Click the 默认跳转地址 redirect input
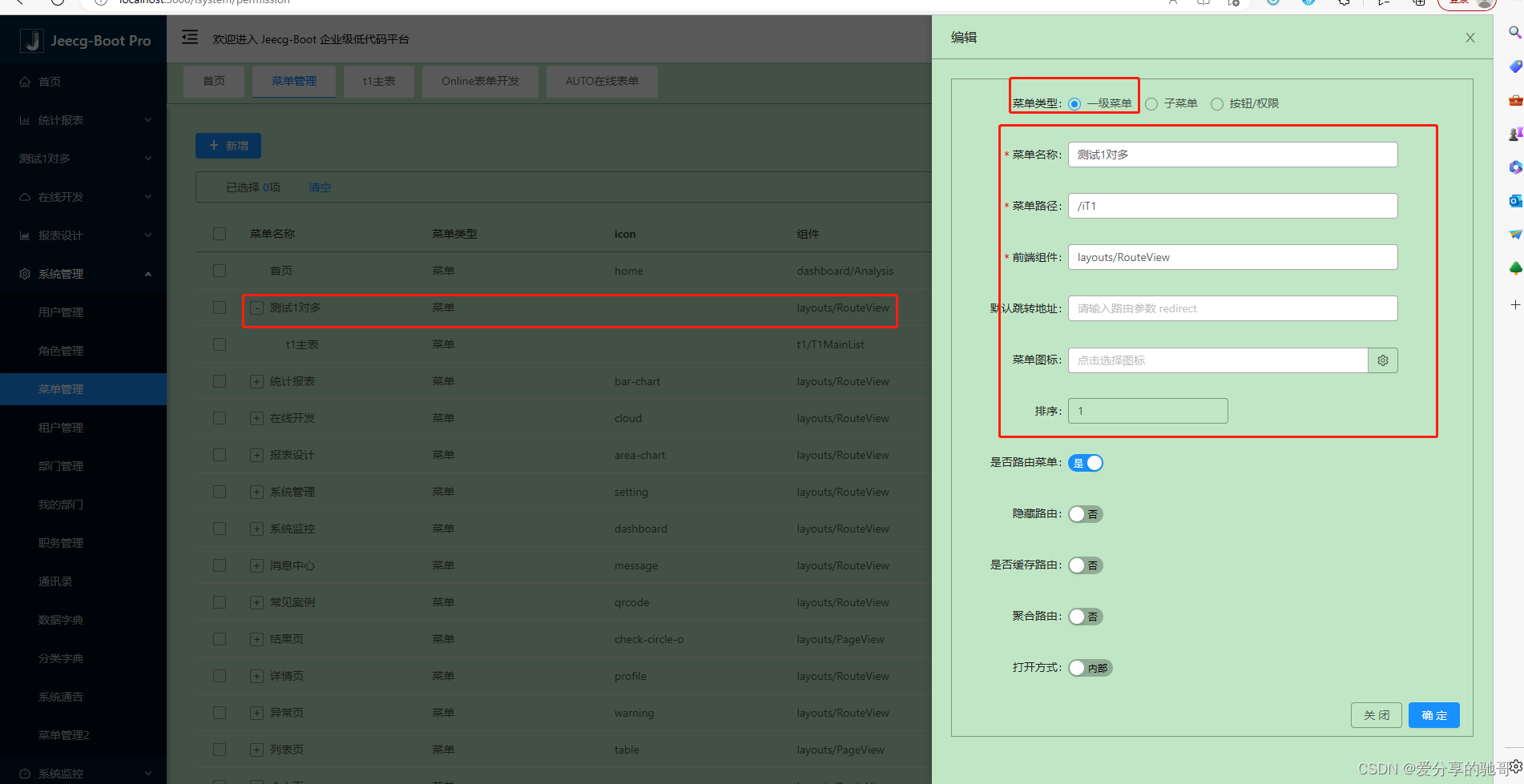Viewport: 1524px width, 784px height. (1233, 308)
